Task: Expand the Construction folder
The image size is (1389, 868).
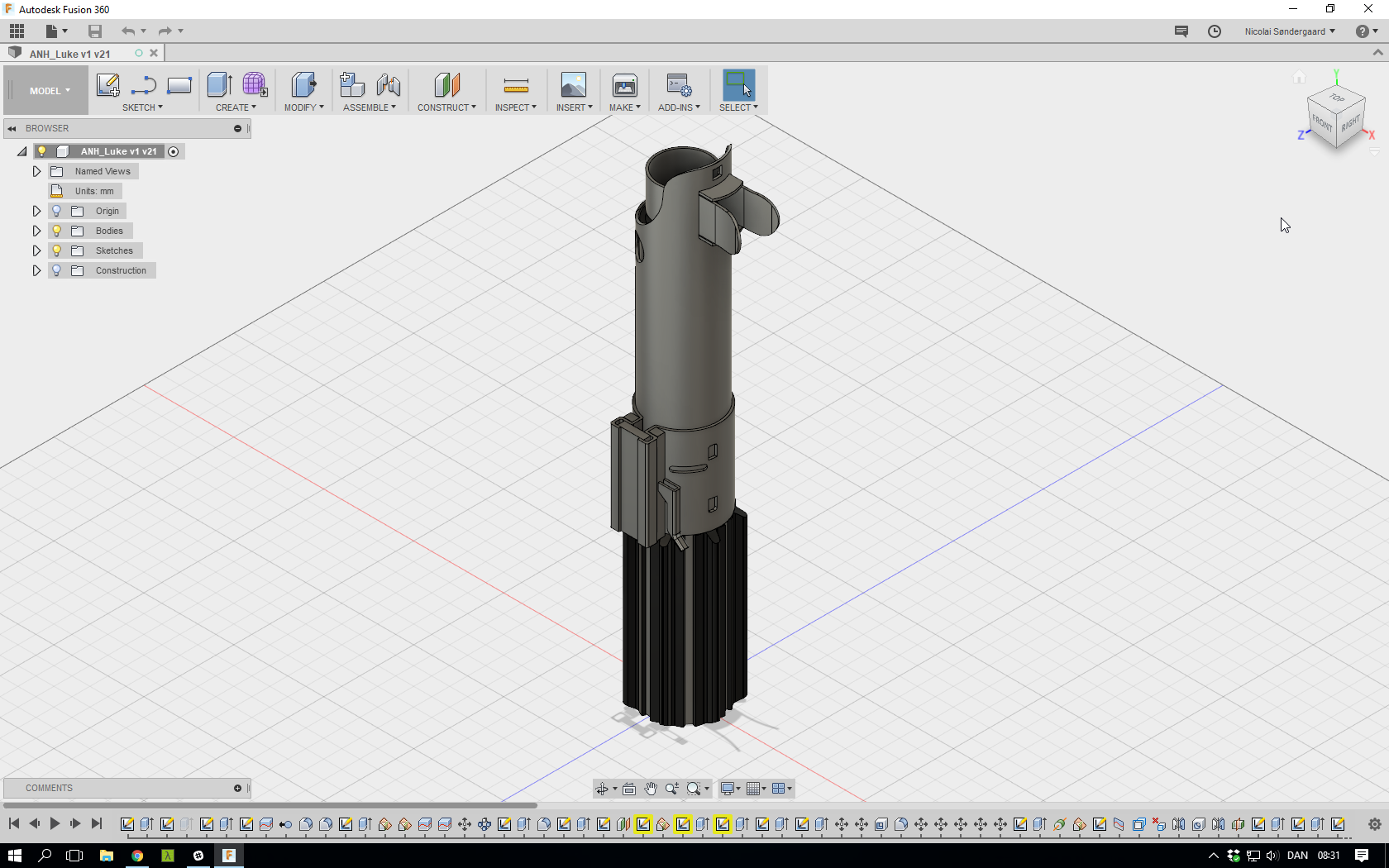Action: click(x=36, y=270)
